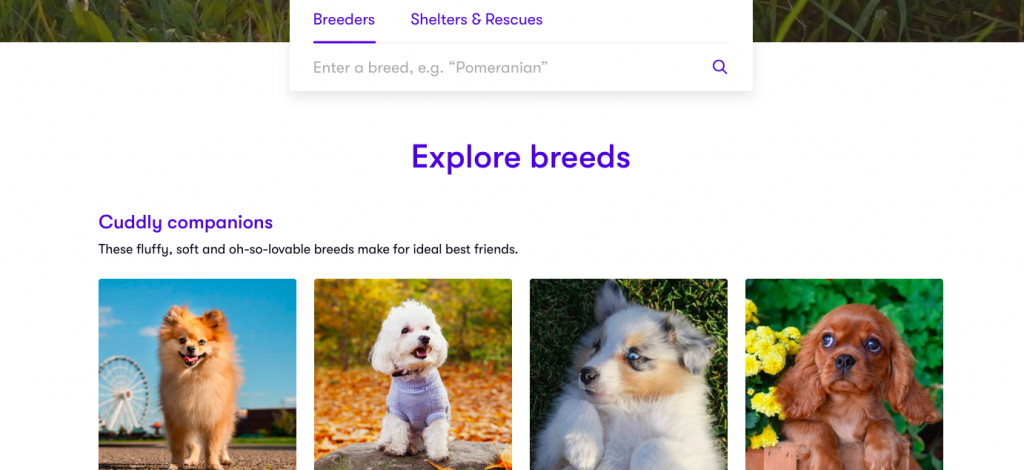Click the merle puppy's blue eye
The image size is (1024, 470).
[632, 354]
